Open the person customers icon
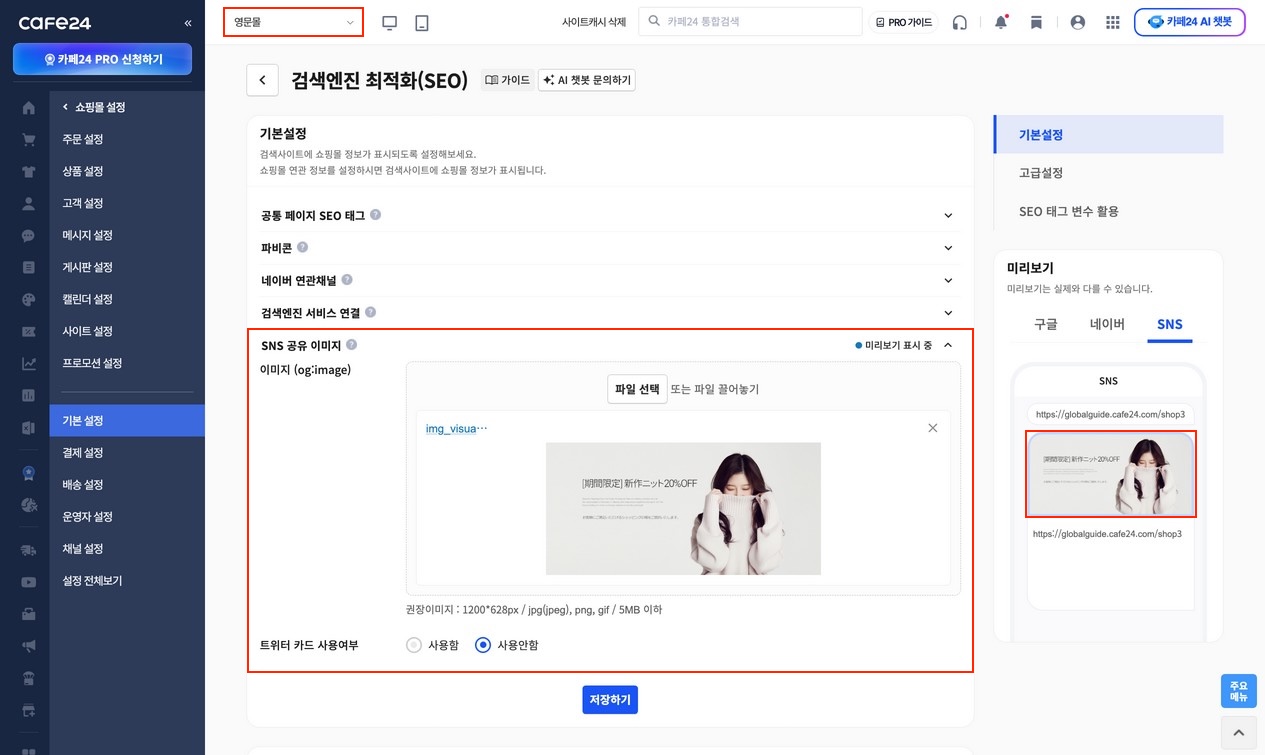This screenshot has height=755, width=1265. 28,204
